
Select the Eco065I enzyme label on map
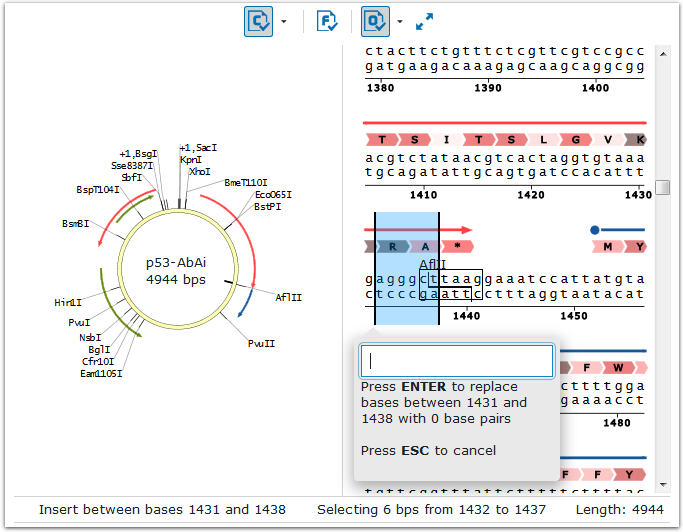[x=273, y=194]
